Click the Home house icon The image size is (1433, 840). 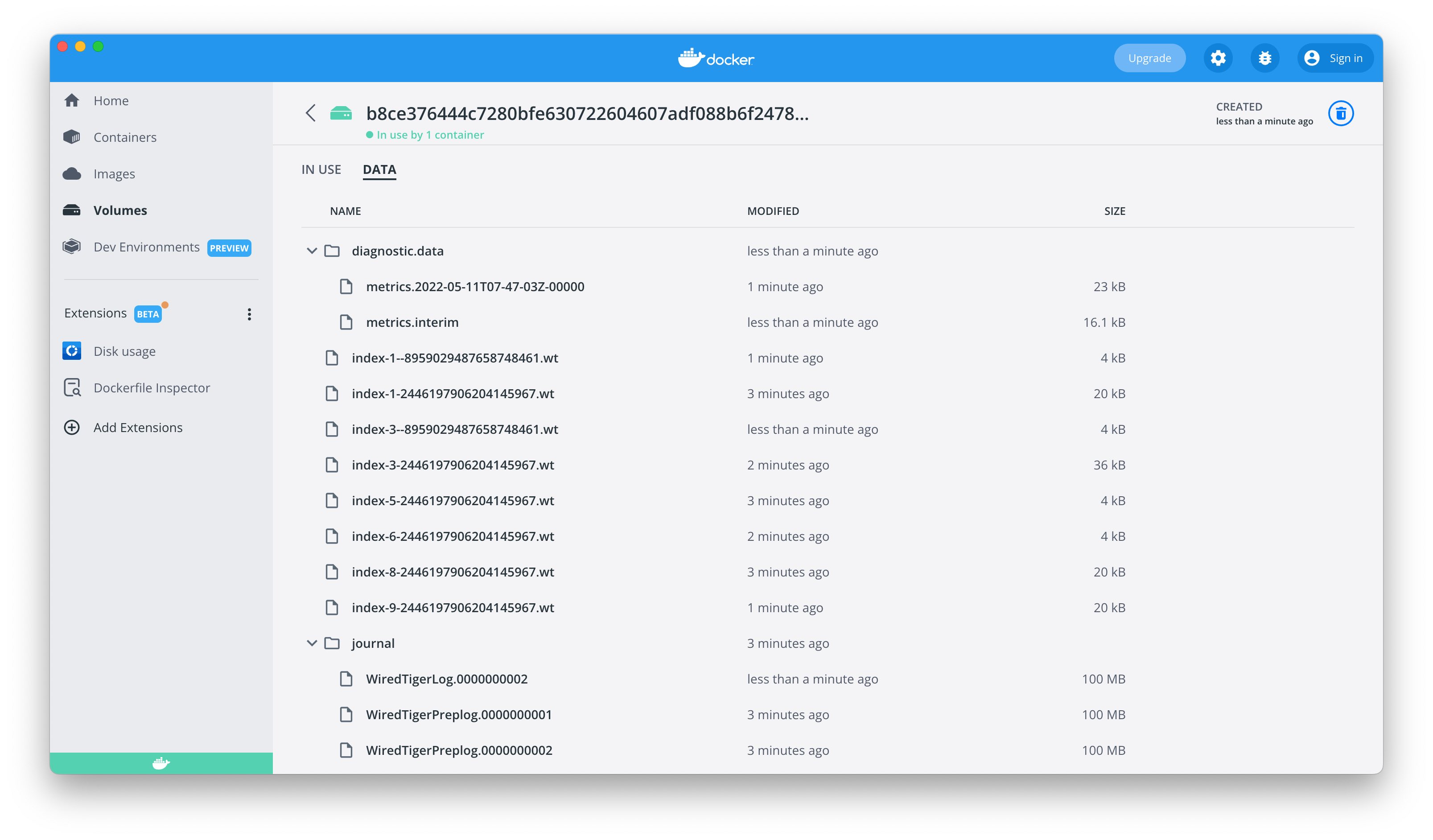point(72,101)
